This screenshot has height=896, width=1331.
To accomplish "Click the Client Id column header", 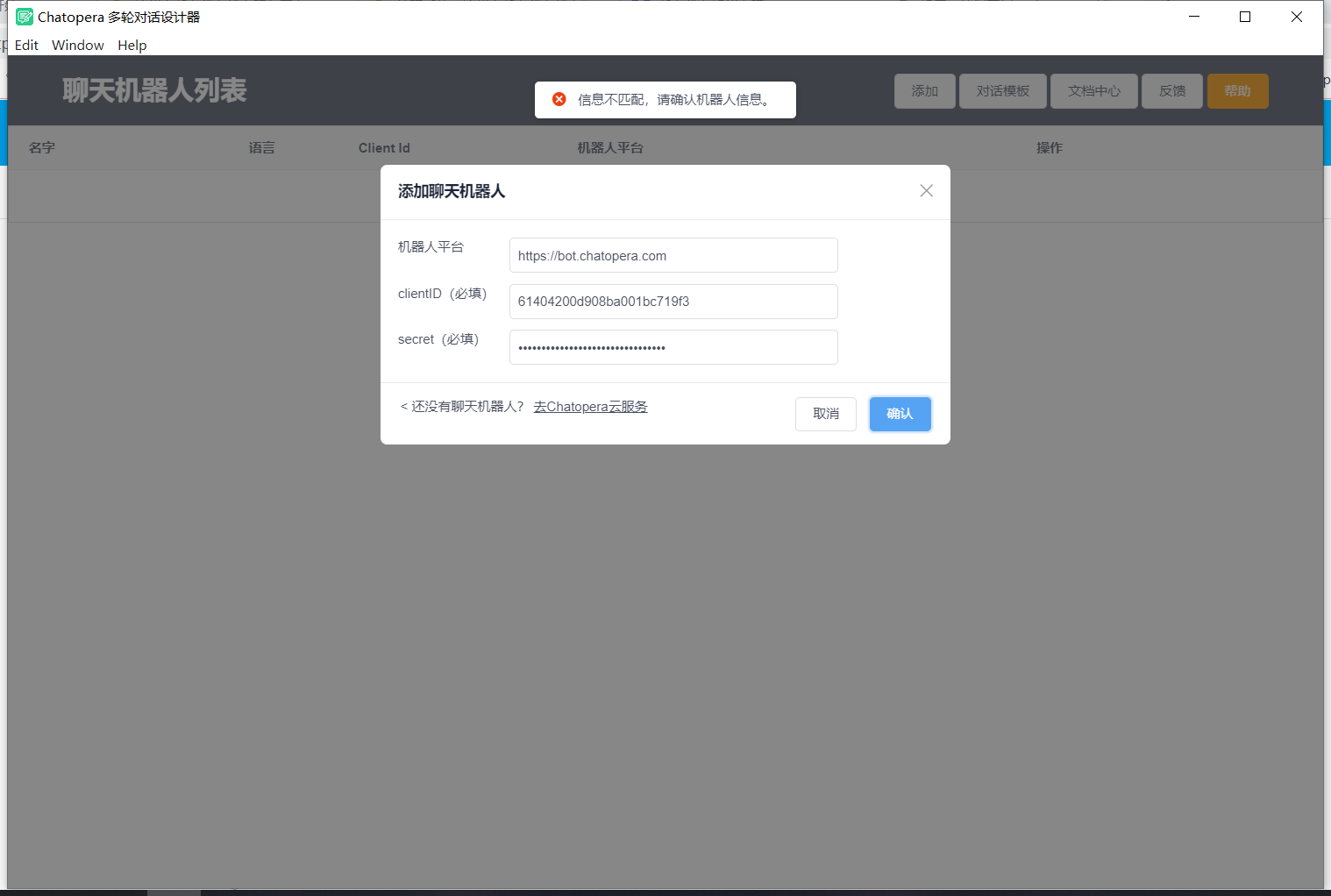I will [384, 148].
